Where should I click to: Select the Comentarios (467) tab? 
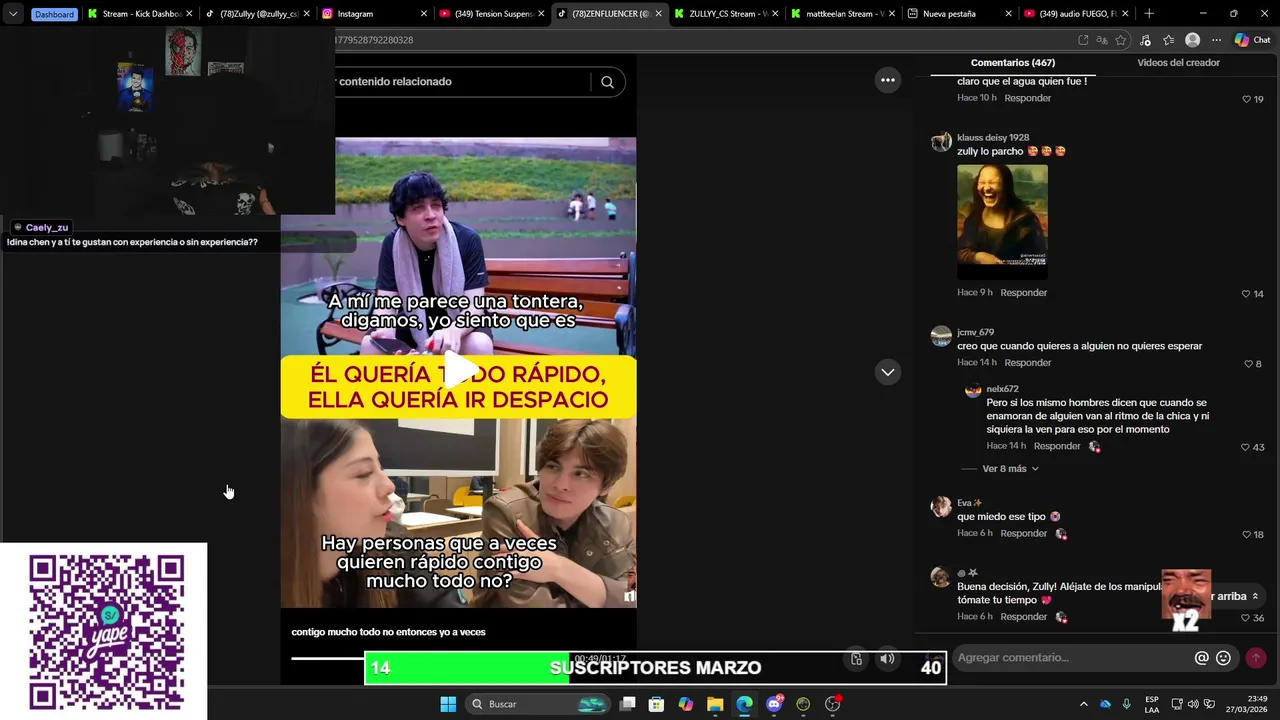pyautogui.click(x=1012, y=62)
